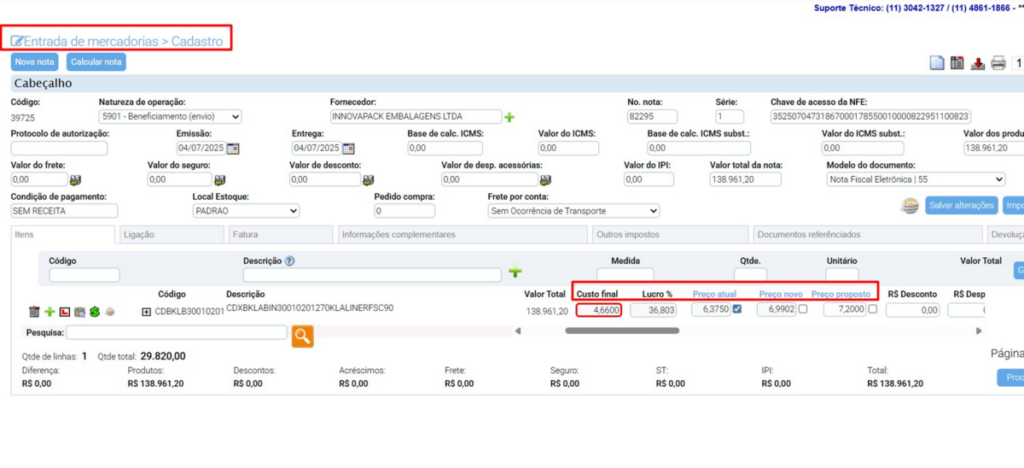Add item with green plus beside Descrição field
The width and height of the screenshot is (1024, 468).
pyautogui.click(x=515, y=272)
